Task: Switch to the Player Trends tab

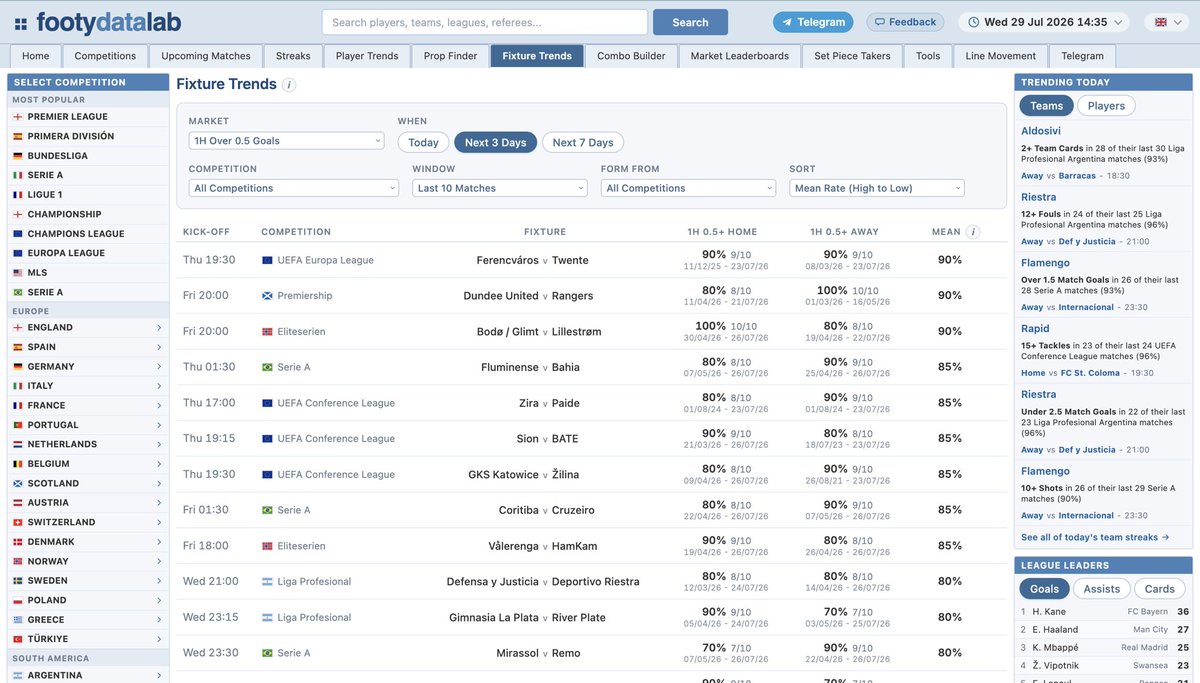Action: (367, 56)
